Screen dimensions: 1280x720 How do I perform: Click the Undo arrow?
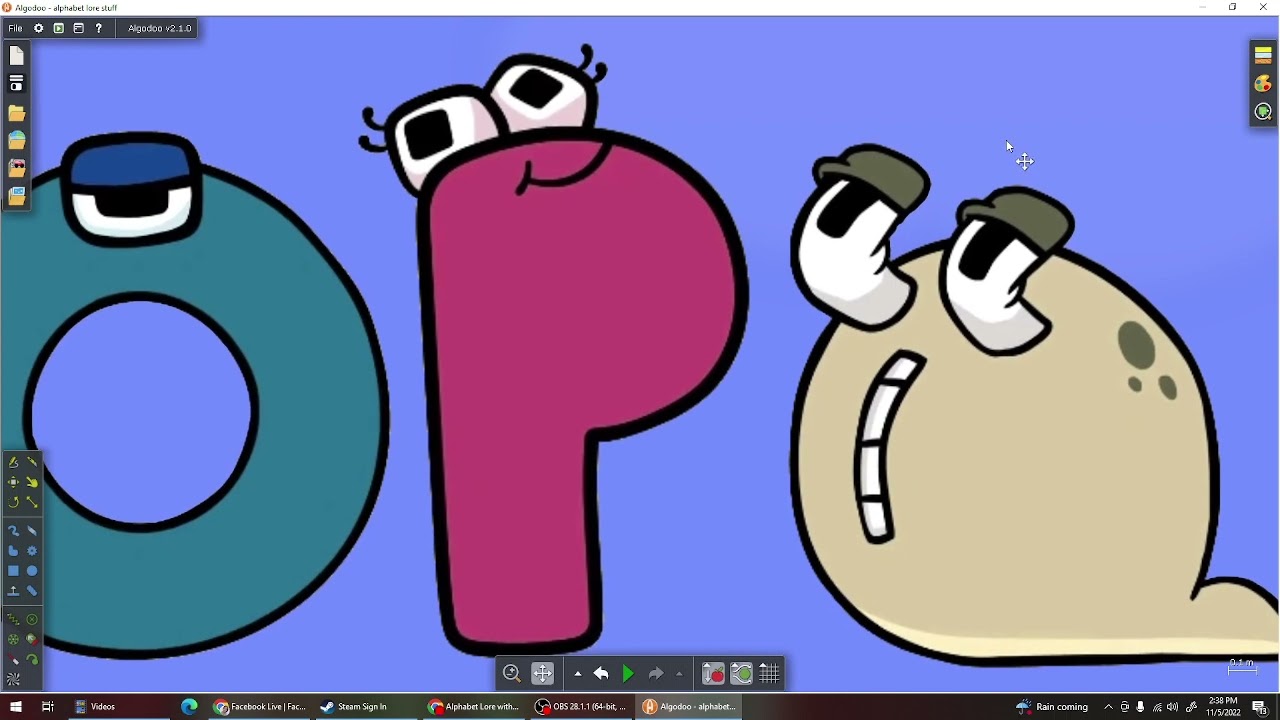pos(601,673)
